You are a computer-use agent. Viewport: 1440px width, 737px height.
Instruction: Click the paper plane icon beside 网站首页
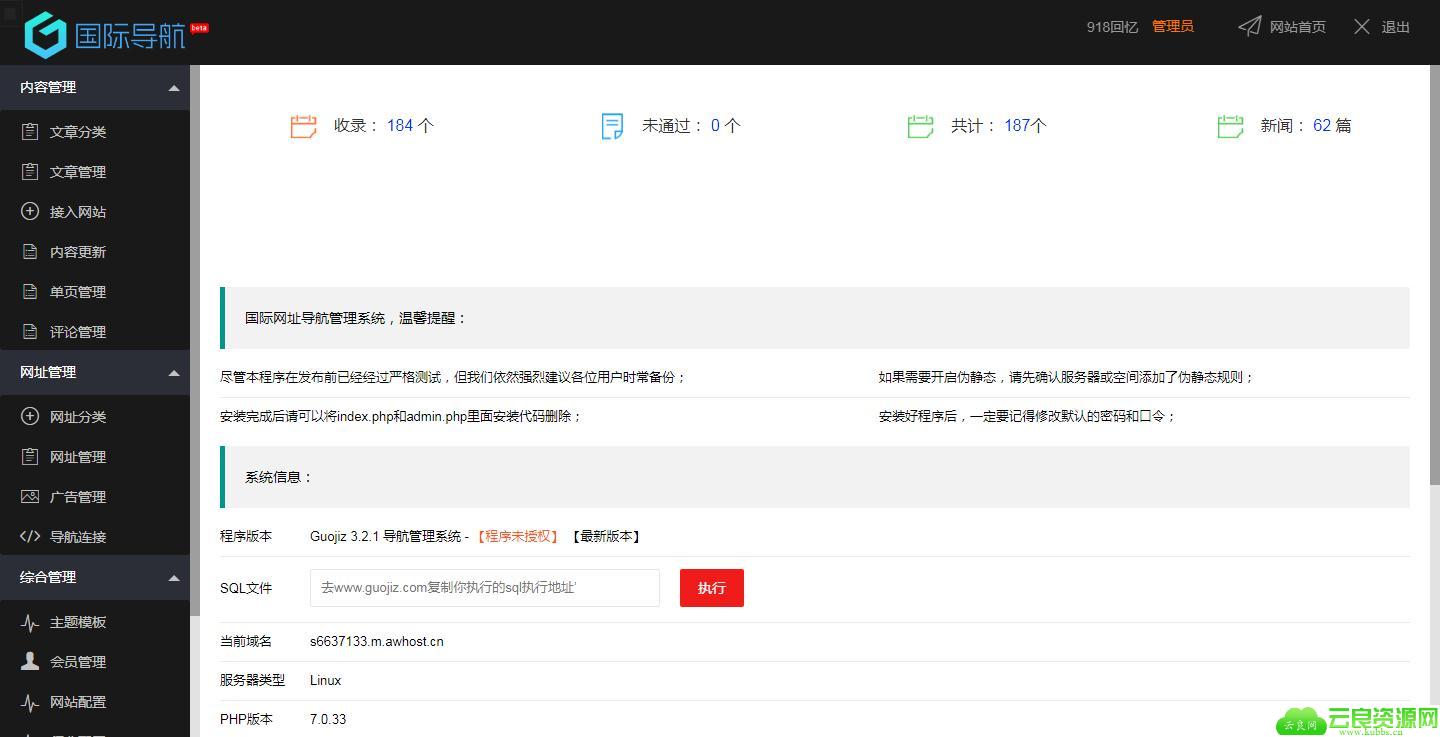tap(1249, 26)
